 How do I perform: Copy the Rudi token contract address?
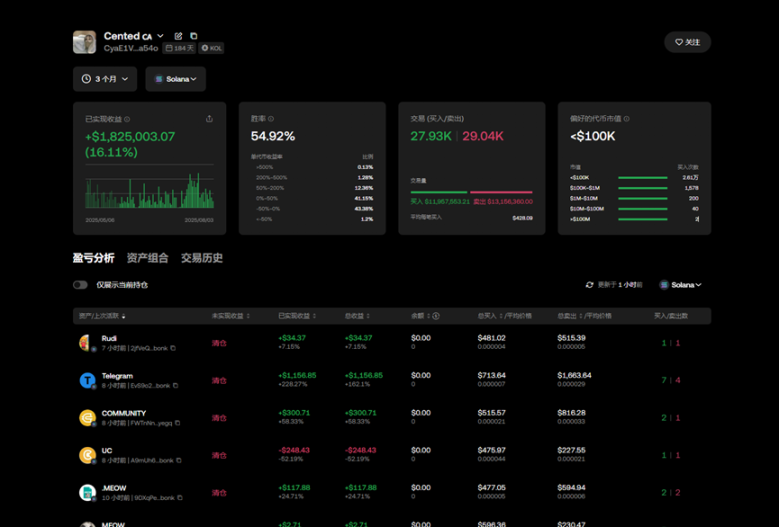173,348
